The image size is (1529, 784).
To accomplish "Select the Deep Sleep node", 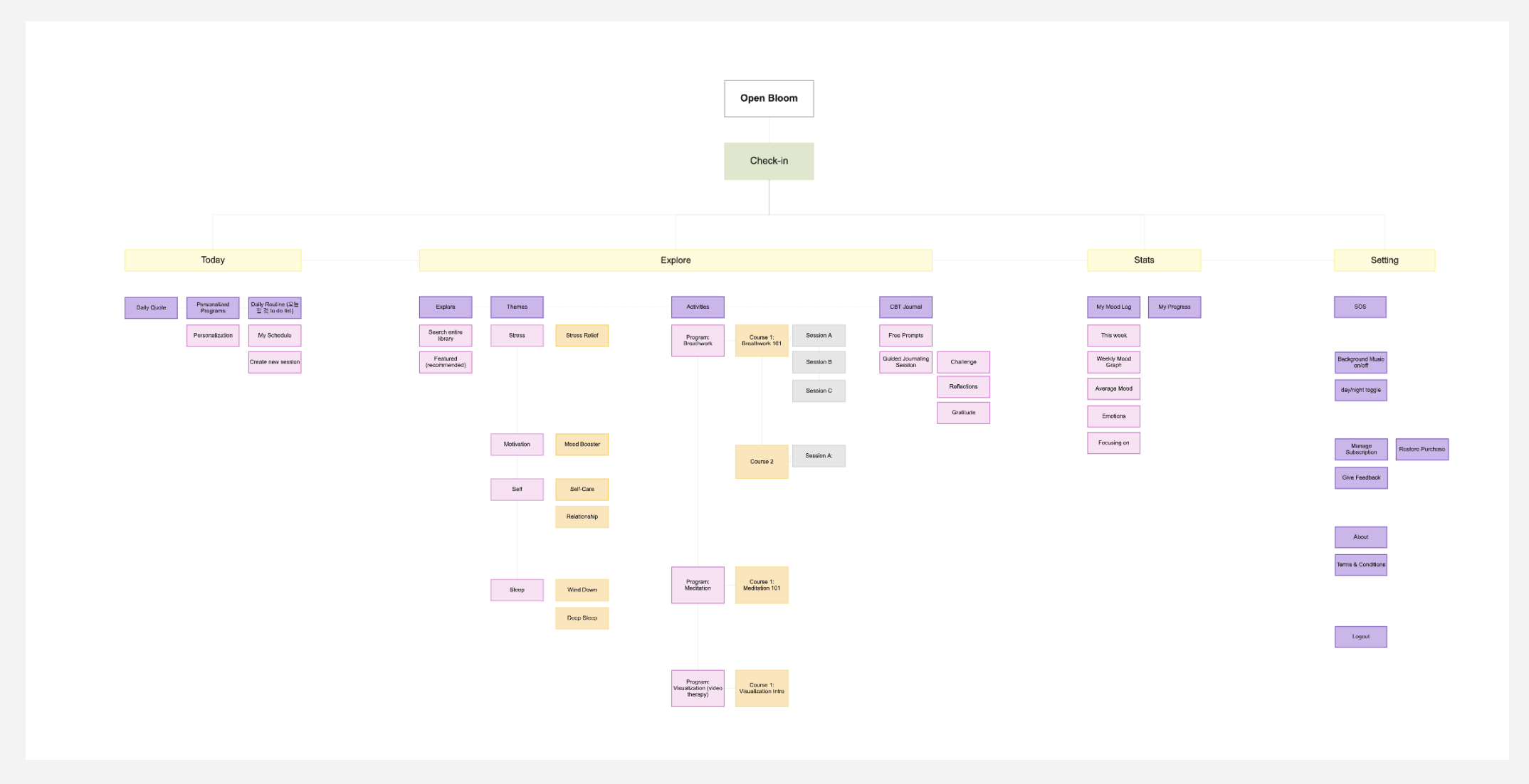I will tap(582, 618).
